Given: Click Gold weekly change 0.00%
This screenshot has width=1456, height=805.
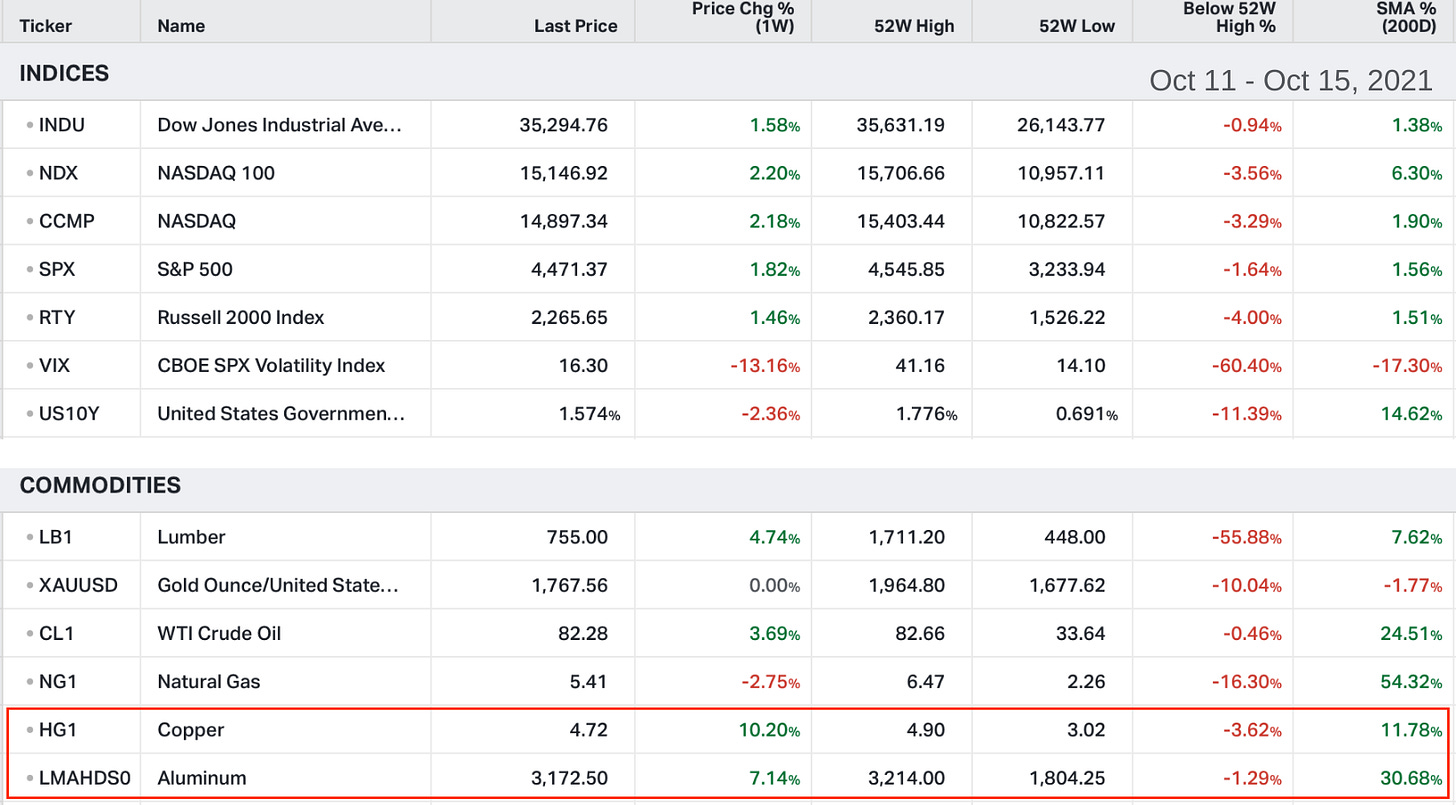Looking at the screenshot, I should (775, 585).
